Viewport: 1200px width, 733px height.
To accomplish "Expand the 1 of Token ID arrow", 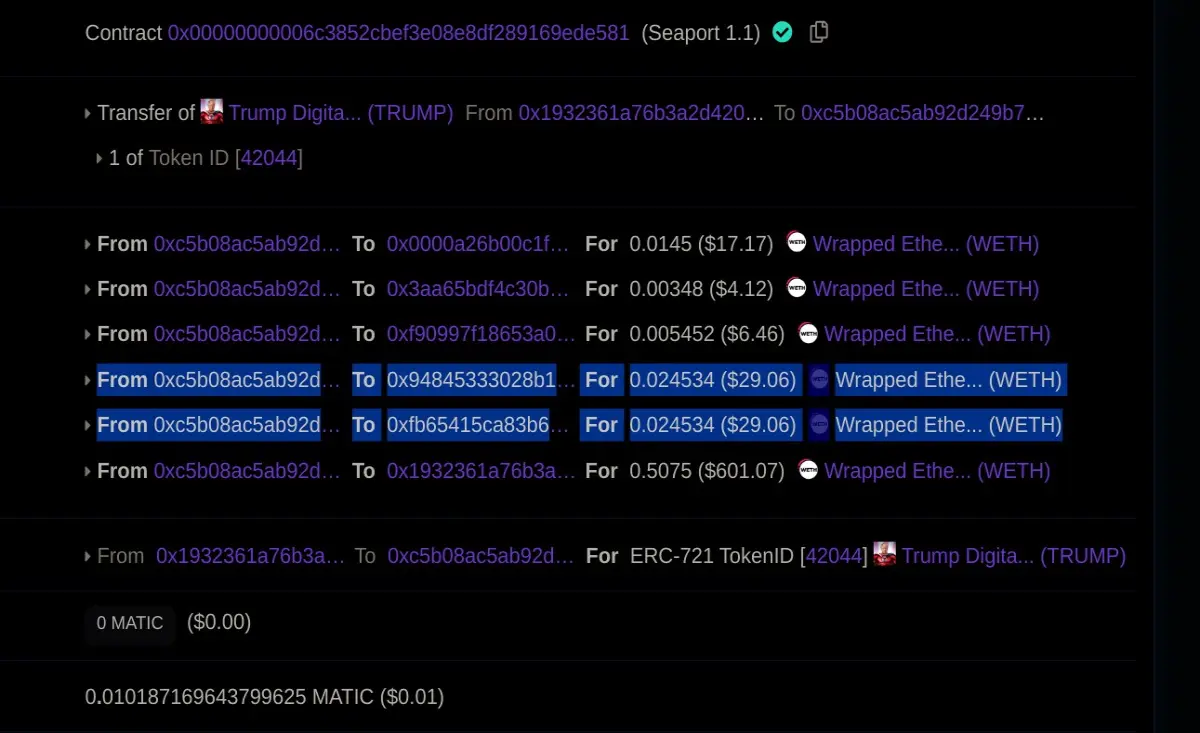I will click(99, 159).
